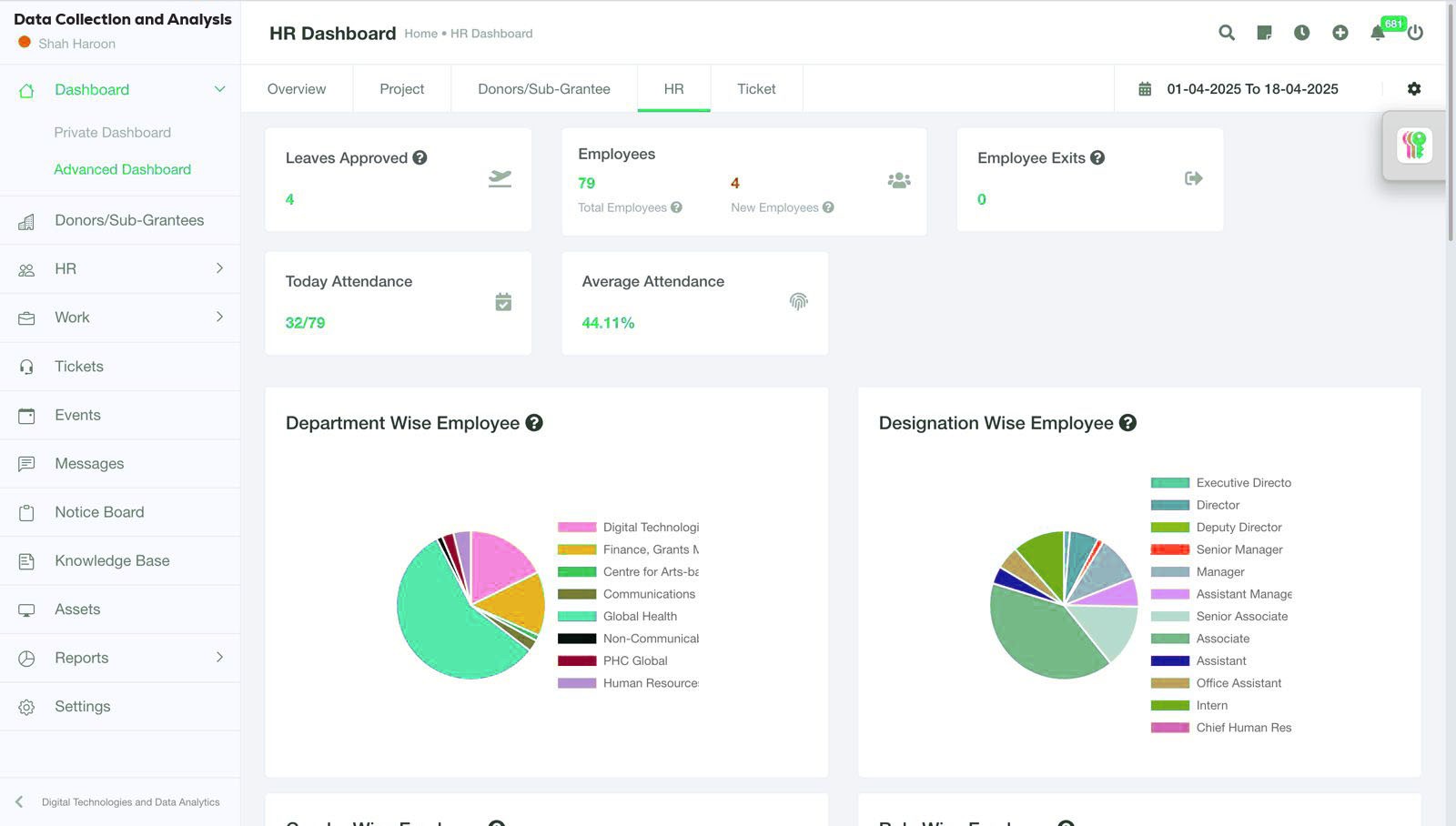Switch to the Ticket tab

pyautogui.click(x=756, y=89)
